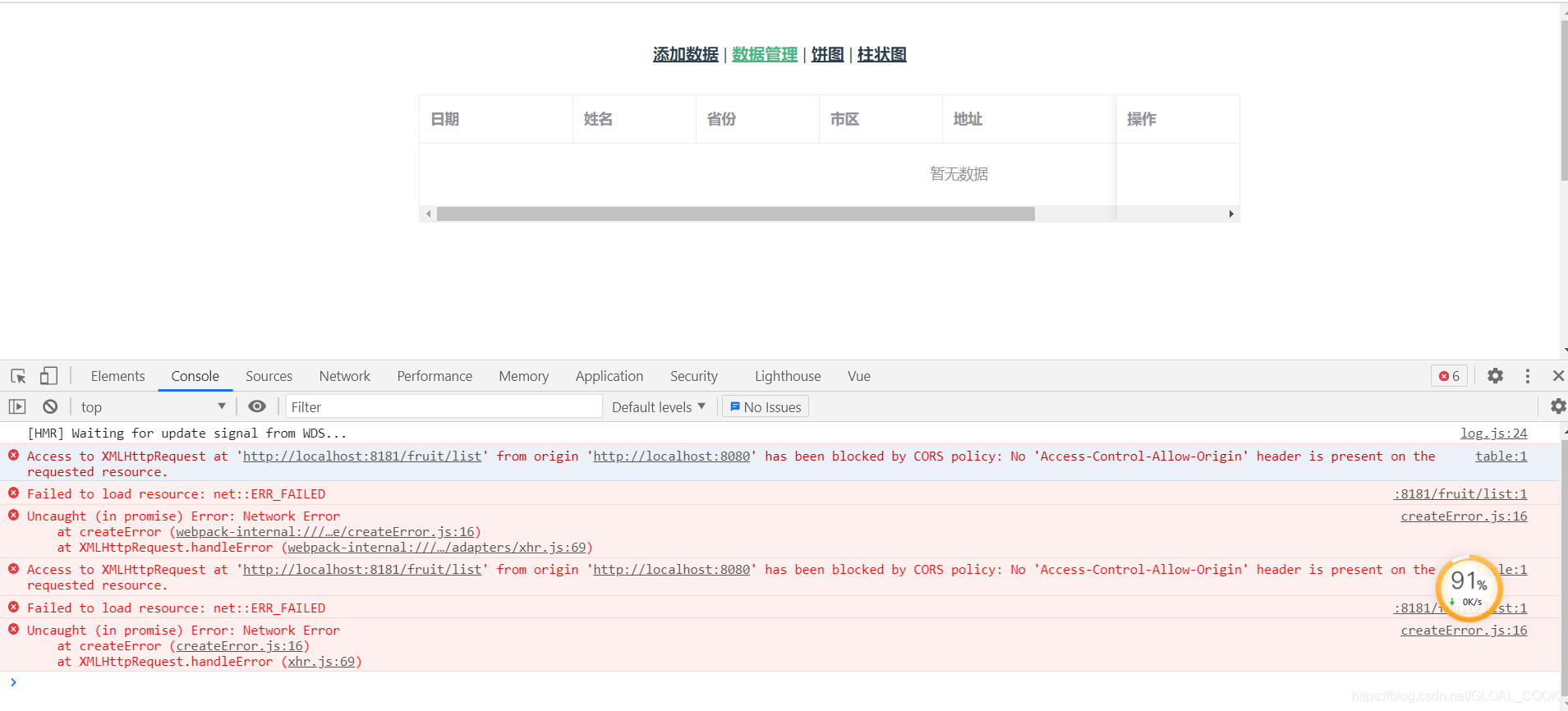Open the Default levels dropdown
The width and height of the screenshot is (1568, 711).
point(659,406)
